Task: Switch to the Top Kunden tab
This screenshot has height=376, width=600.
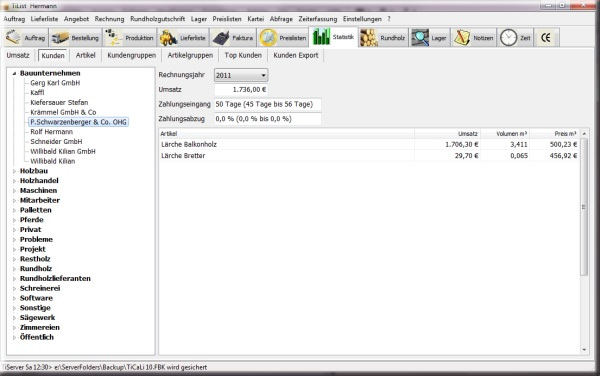Action: click(243, 55)
